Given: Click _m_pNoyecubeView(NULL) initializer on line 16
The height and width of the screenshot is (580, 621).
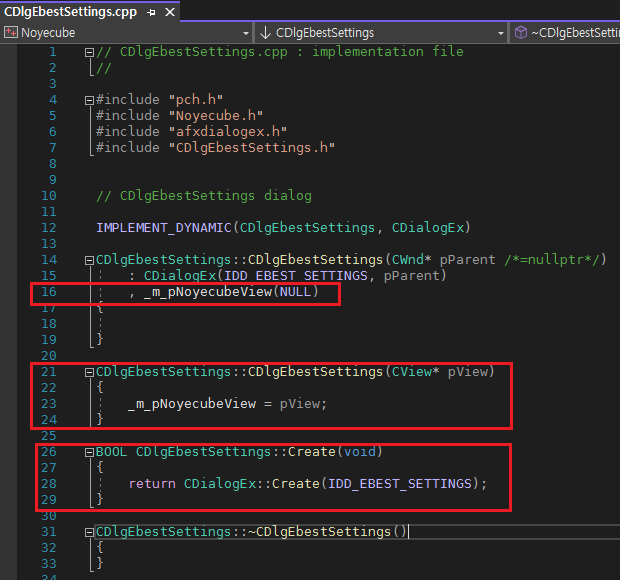Looking at the screenshot, I should tap(231, 292).
